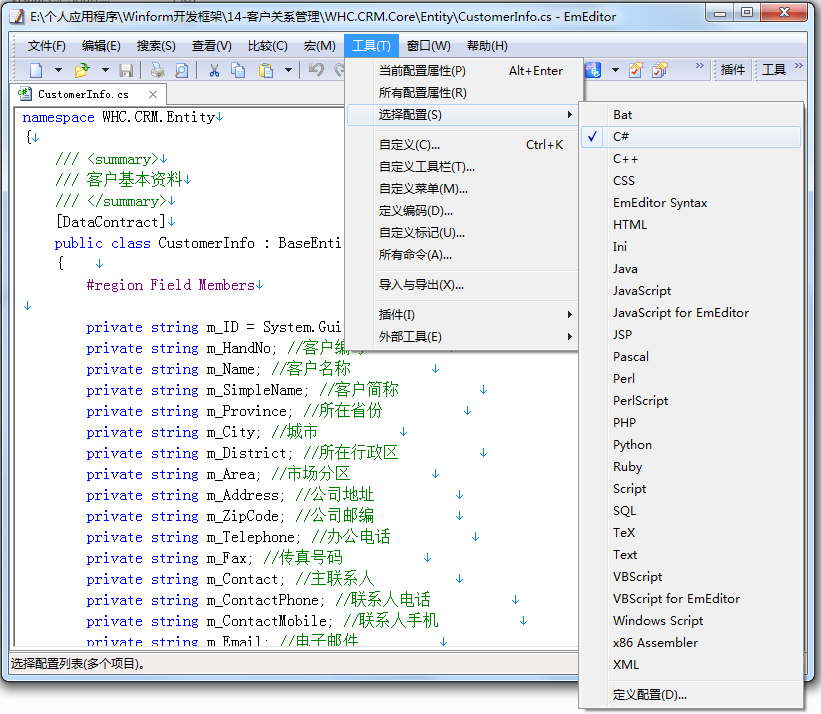Open the 编辑(E) menu
821x714 pixels.
coord(101,46)
